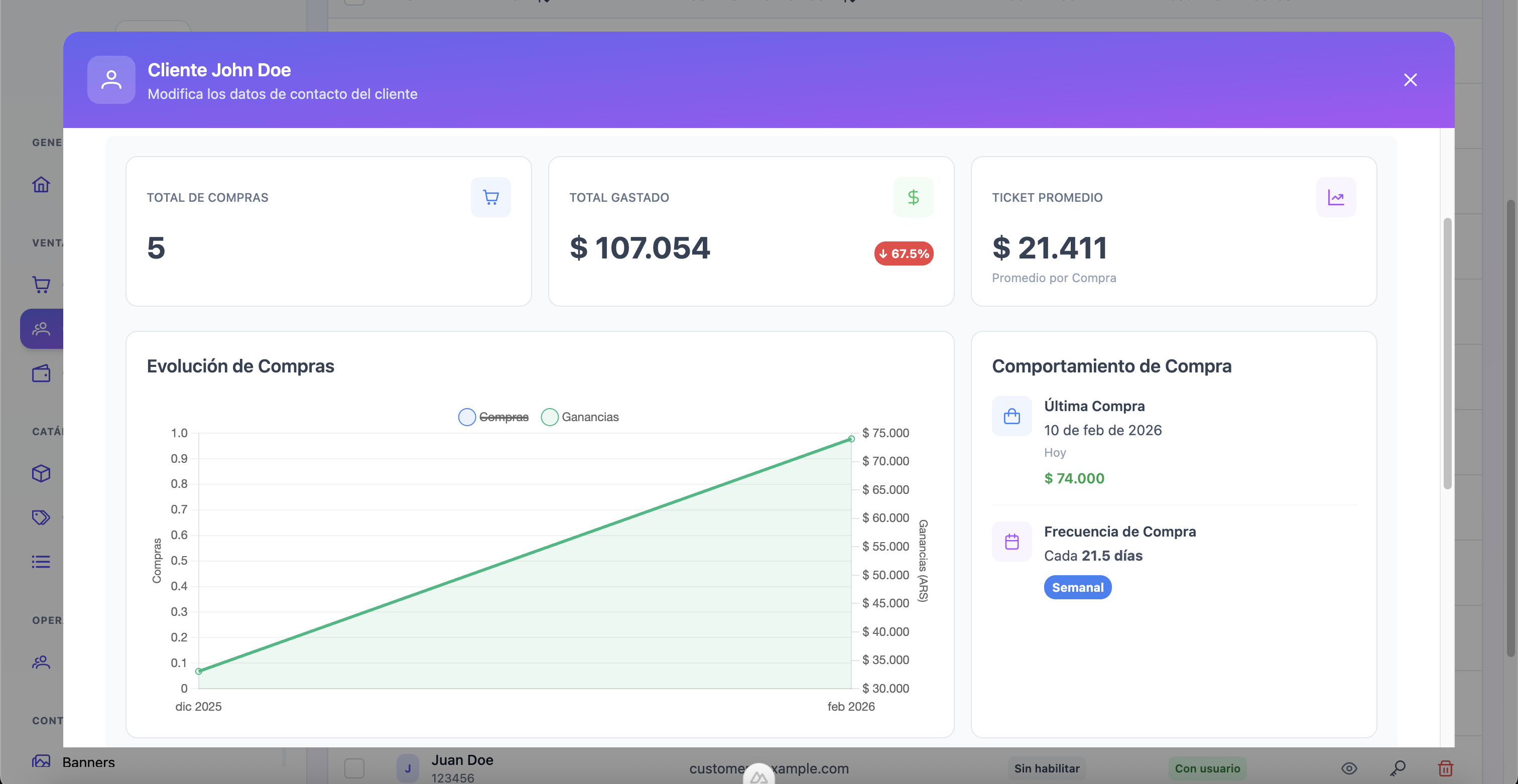The height and width of the screenshot is (784, 1518).
Task: Click the "Juan Doe" name in the table row
Action: coord(462,760)
